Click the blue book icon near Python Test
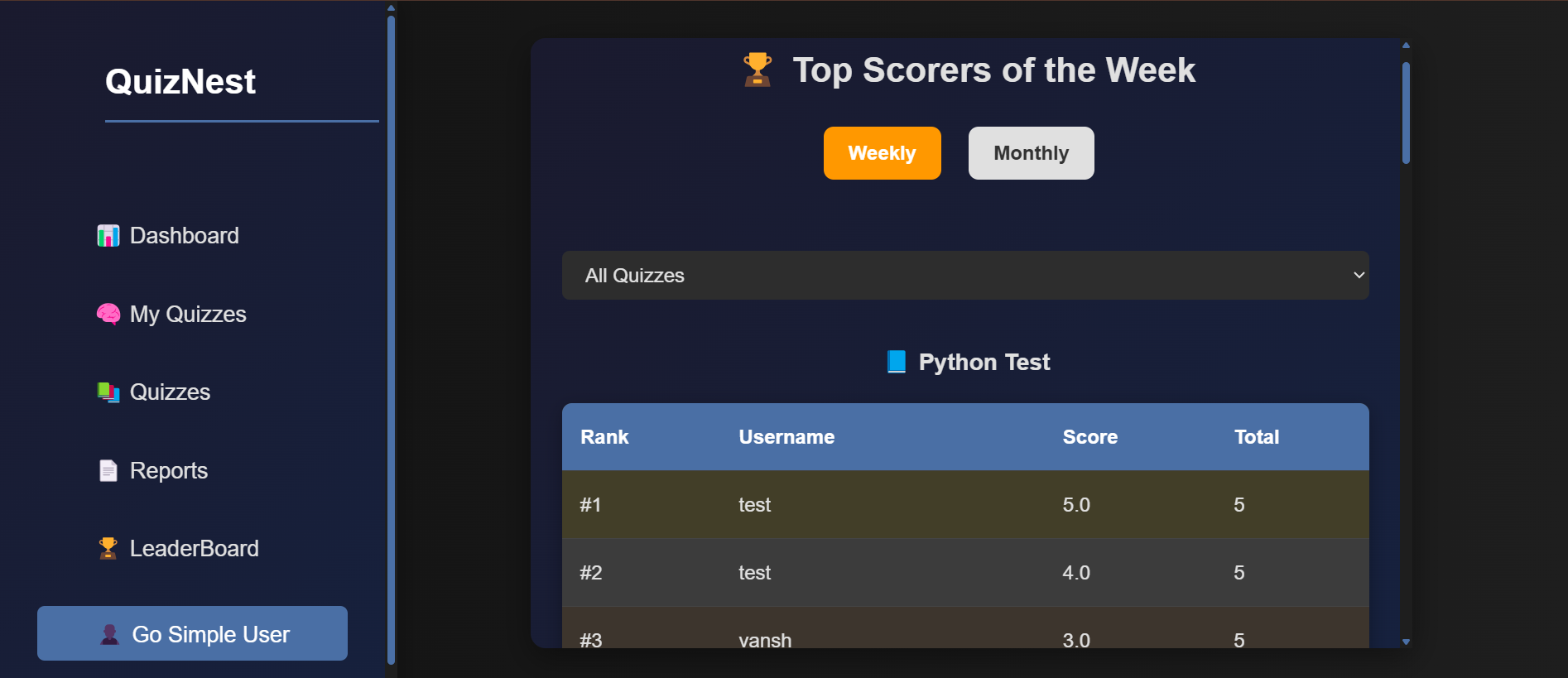Image resolution: width=1568 pixels, height=678 pixels. coord(897,362)
